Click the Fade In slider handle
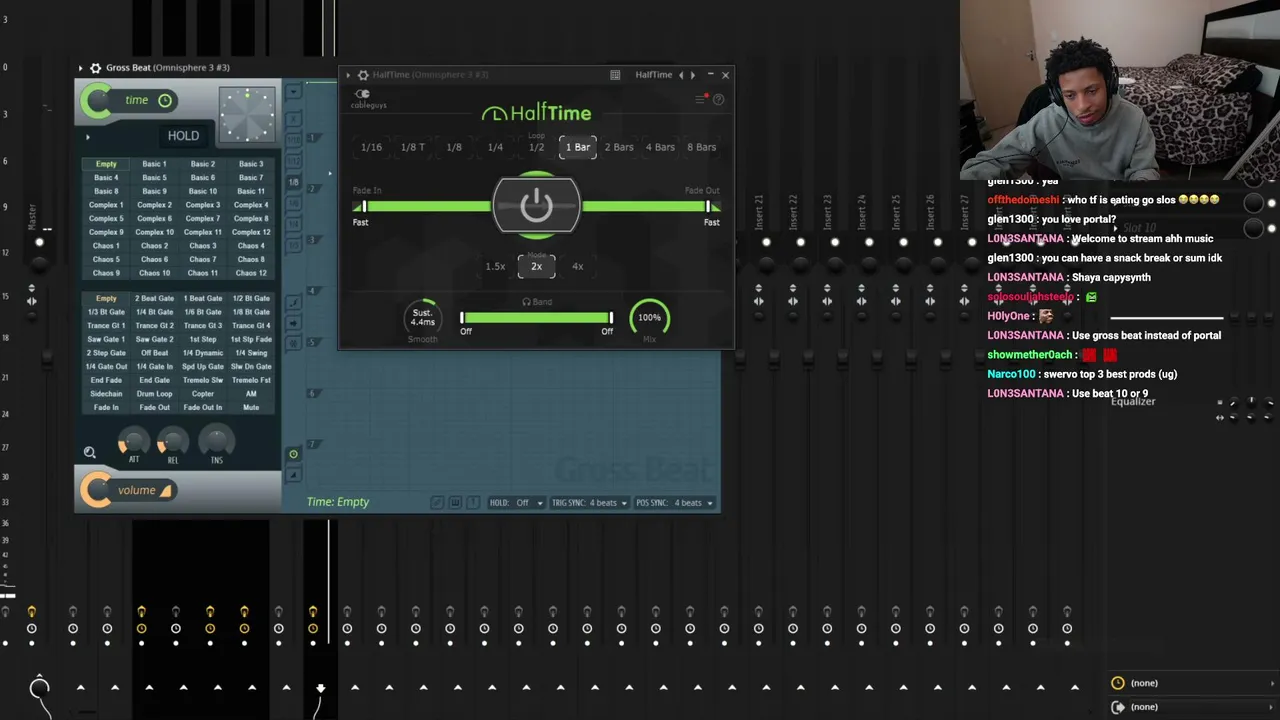 pyautogui.click(x=364, y=206)
